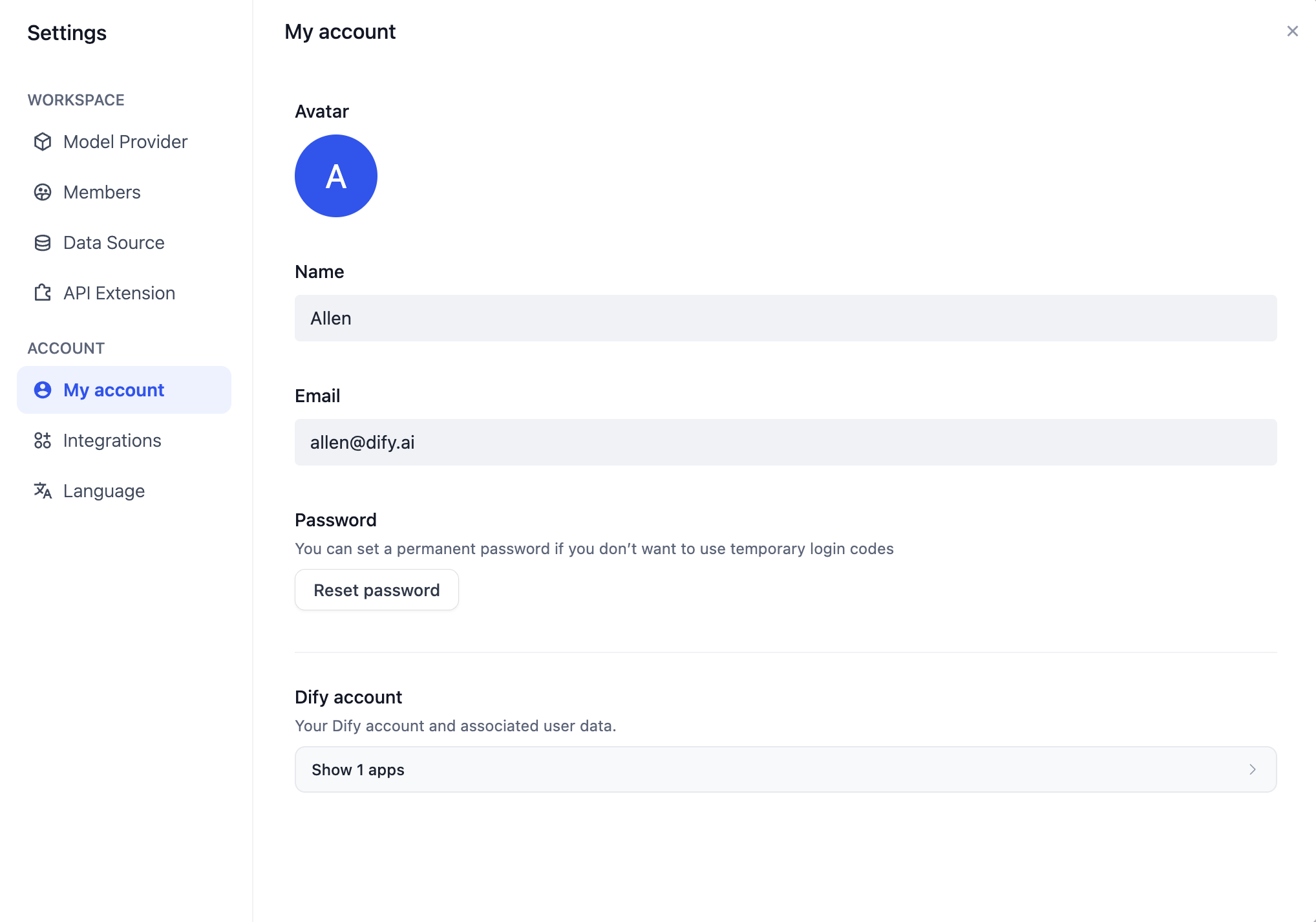Click the Name field containing Allen
1316x922 pixels.
point(785,318)
